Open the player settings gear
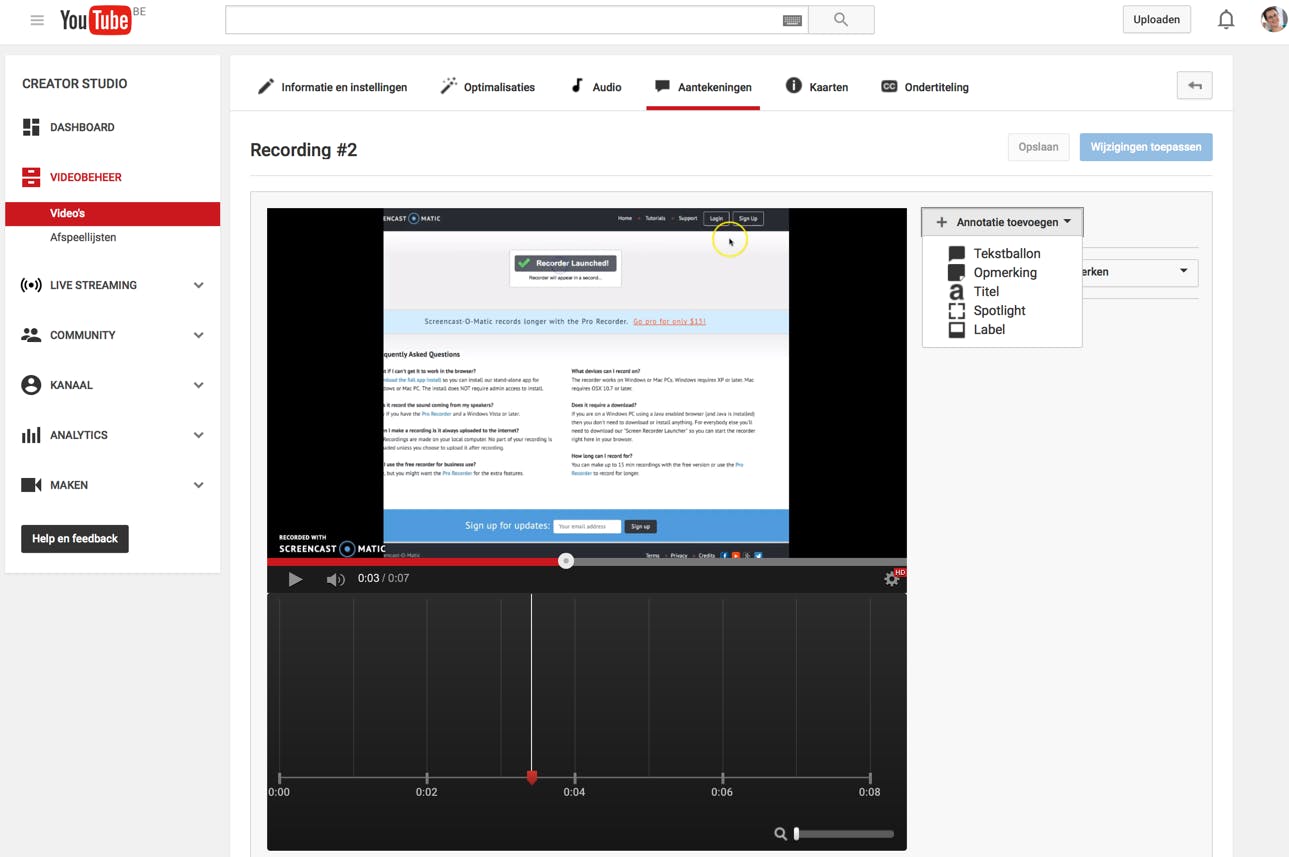This screenshot has width=1289, height=857. [x=892, y=578]
